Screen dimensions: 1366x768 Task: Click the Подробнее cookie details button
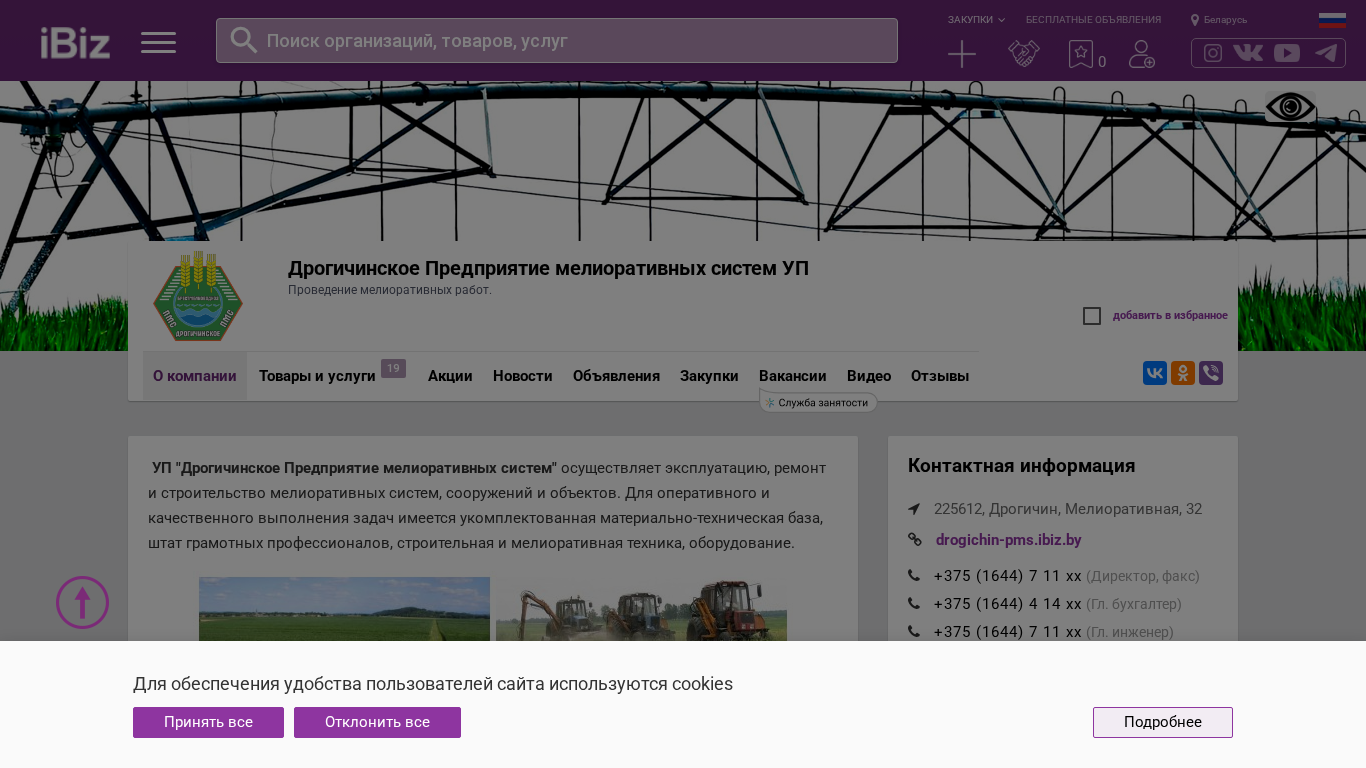[x=1163, y=722]
